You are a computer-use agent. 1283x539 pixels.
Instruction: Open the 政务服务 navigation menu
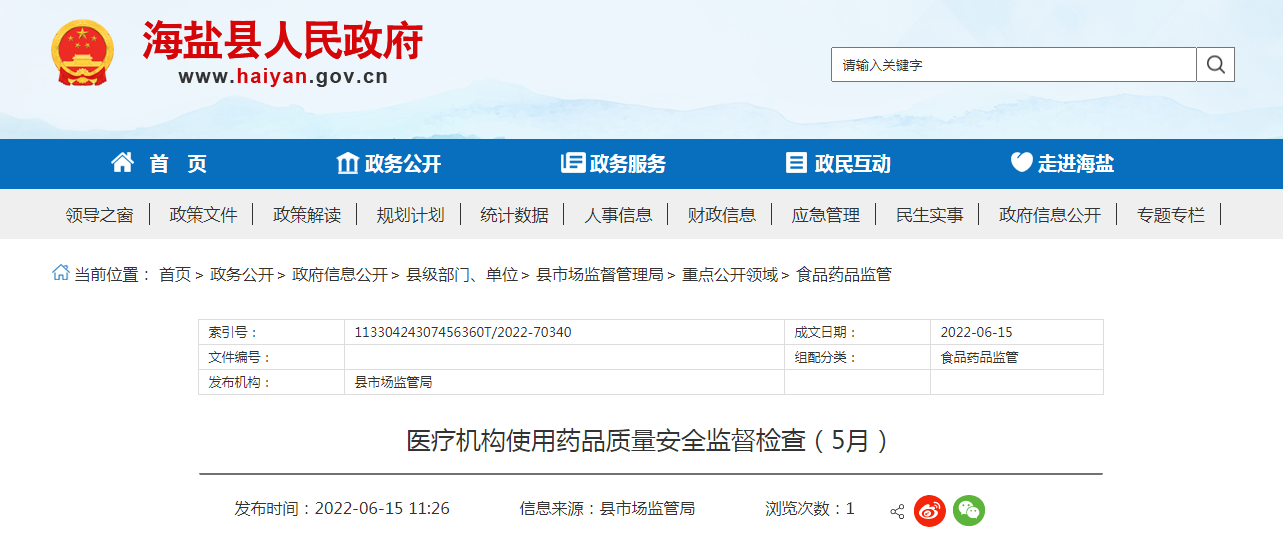click(x=613, y=164)
